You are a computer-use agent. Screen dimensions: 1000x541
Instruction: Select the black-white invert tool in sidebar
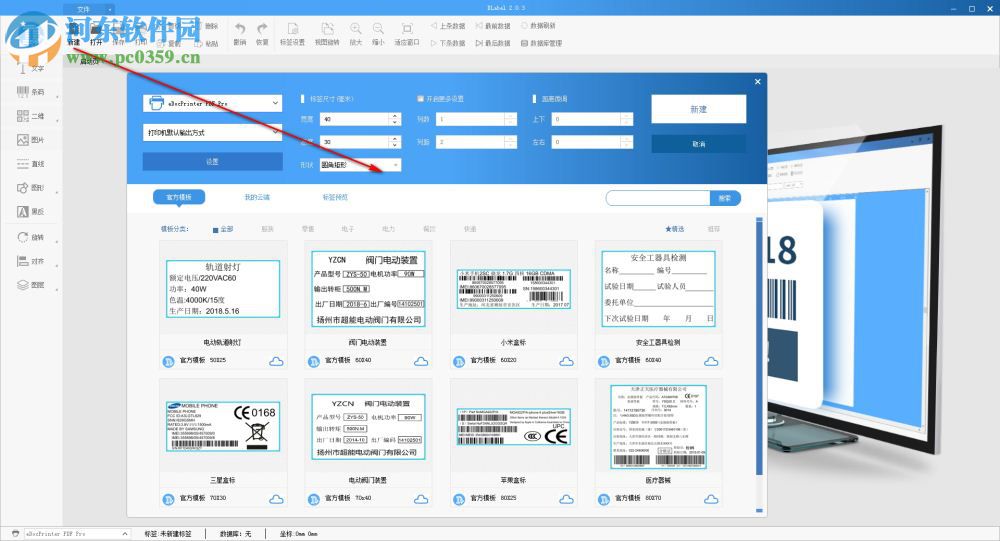[30, 212]
